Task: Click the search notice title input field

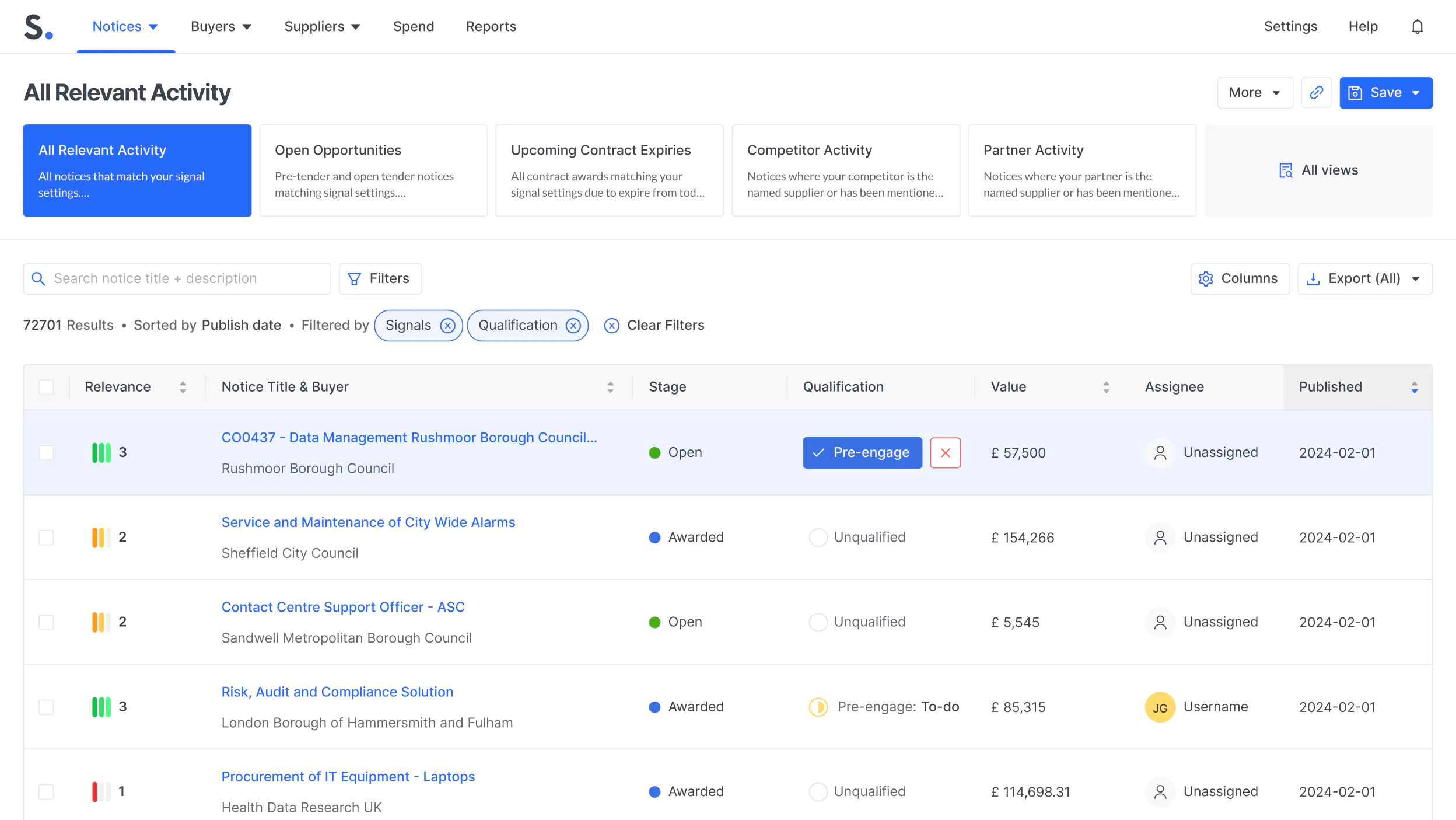Action: click(187, 279)
